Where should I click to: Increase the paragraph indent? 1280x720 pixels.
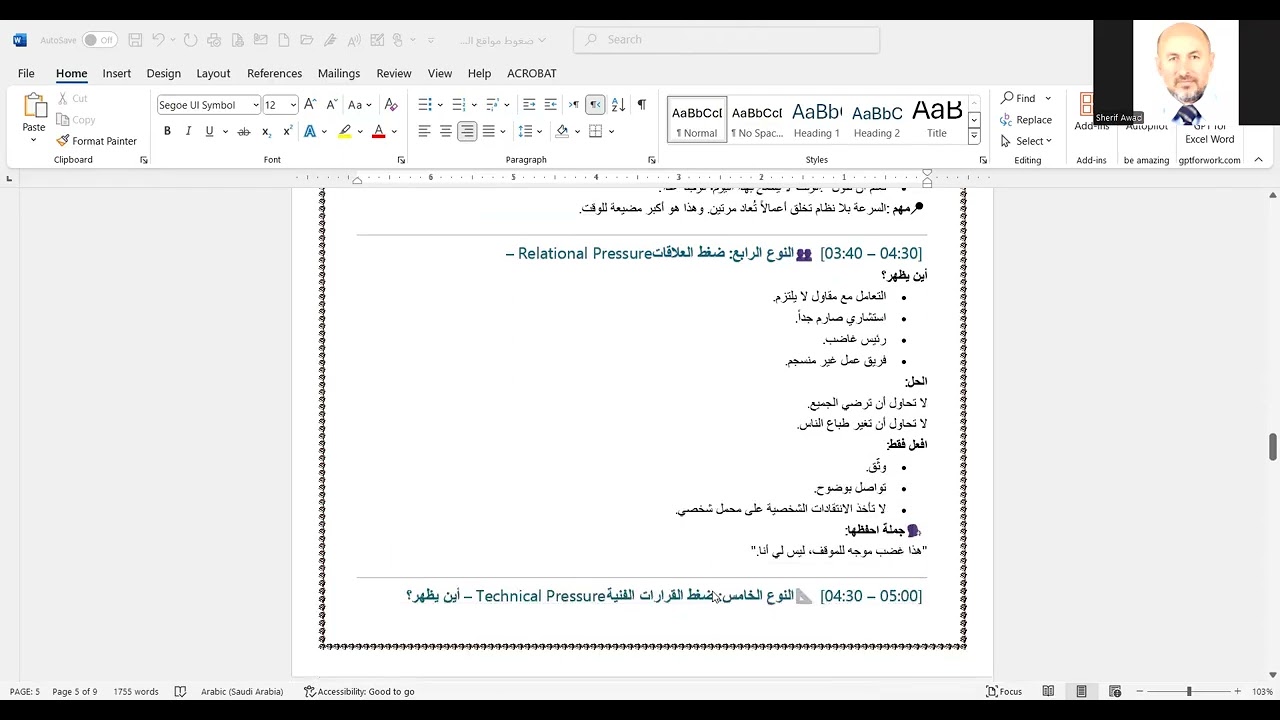[x=550, y=105]
